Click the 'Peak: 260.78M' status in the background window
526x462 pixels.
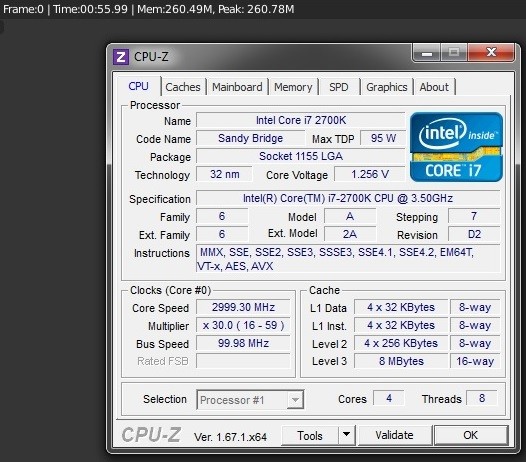[256, 9]
